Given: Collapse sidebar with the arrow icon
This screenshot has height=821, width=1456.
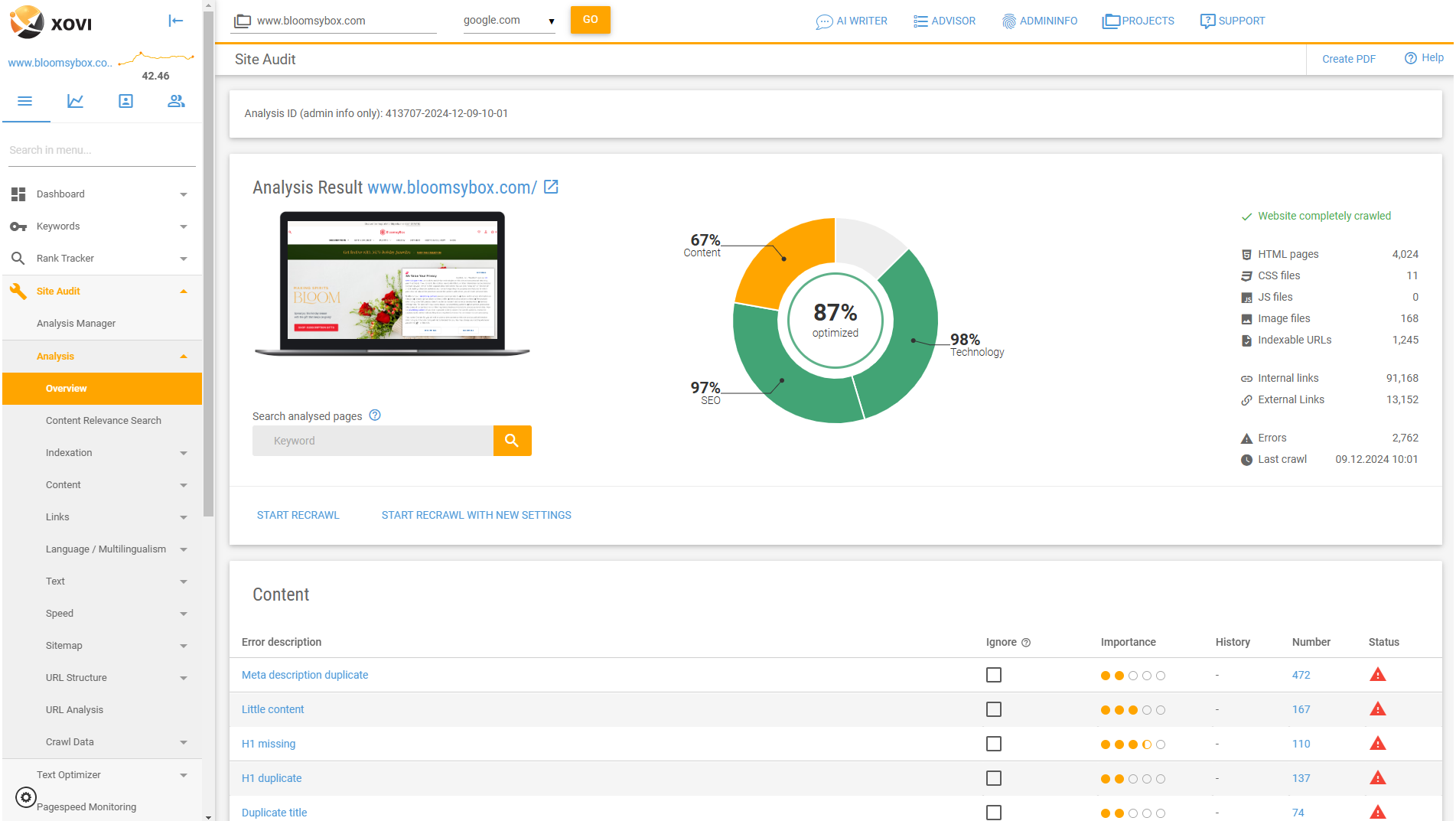Looking at the screenshot, I should click(176, 21).
